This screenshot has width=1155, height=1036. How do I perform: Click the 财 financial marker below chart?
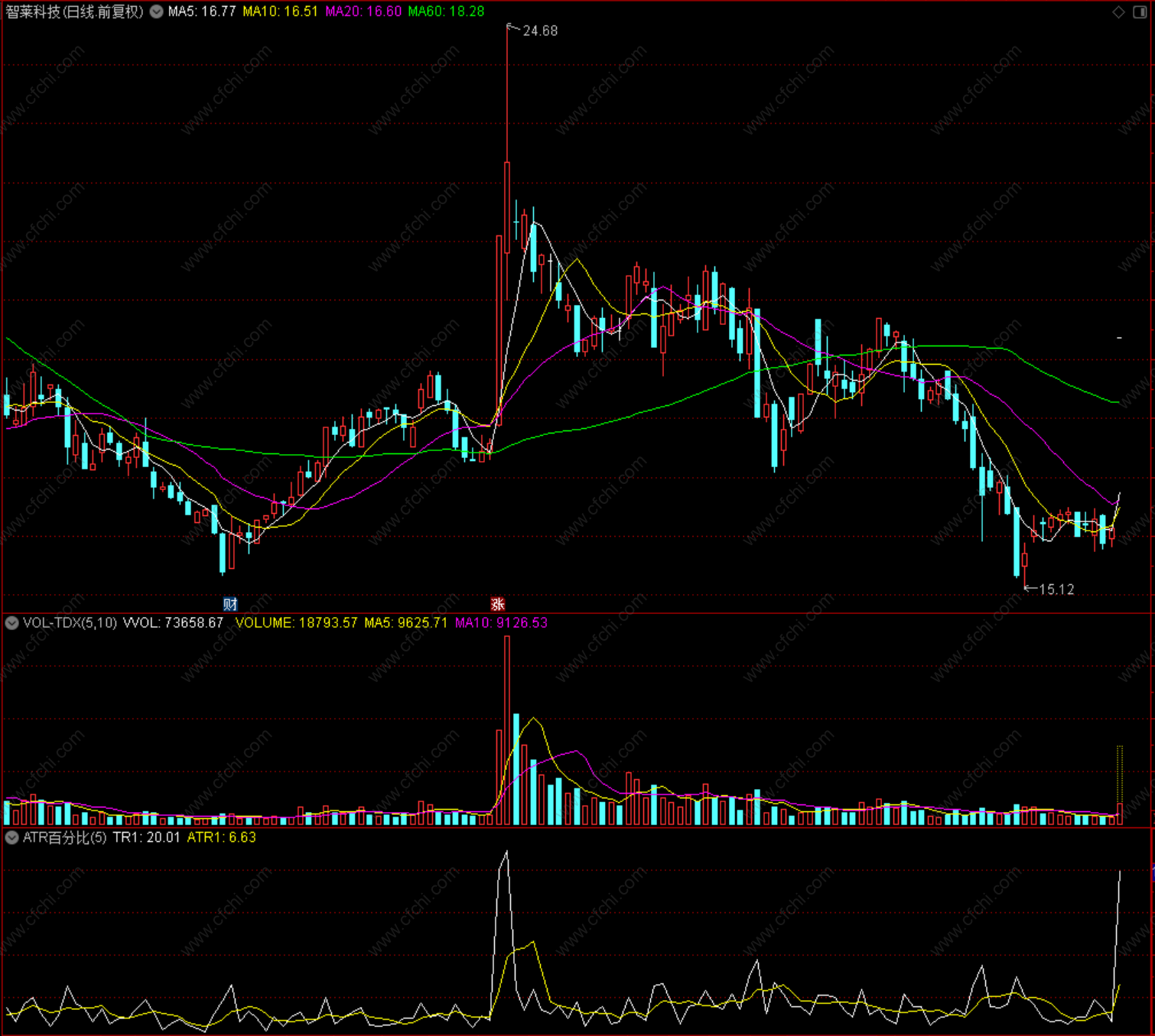[x=229, y=604]
